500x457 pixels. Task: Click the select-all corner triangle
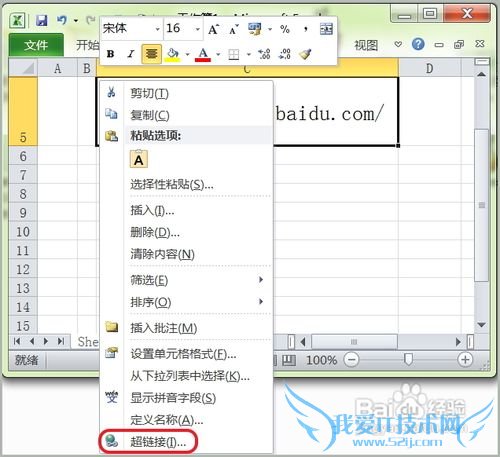(x=23, y=68)
